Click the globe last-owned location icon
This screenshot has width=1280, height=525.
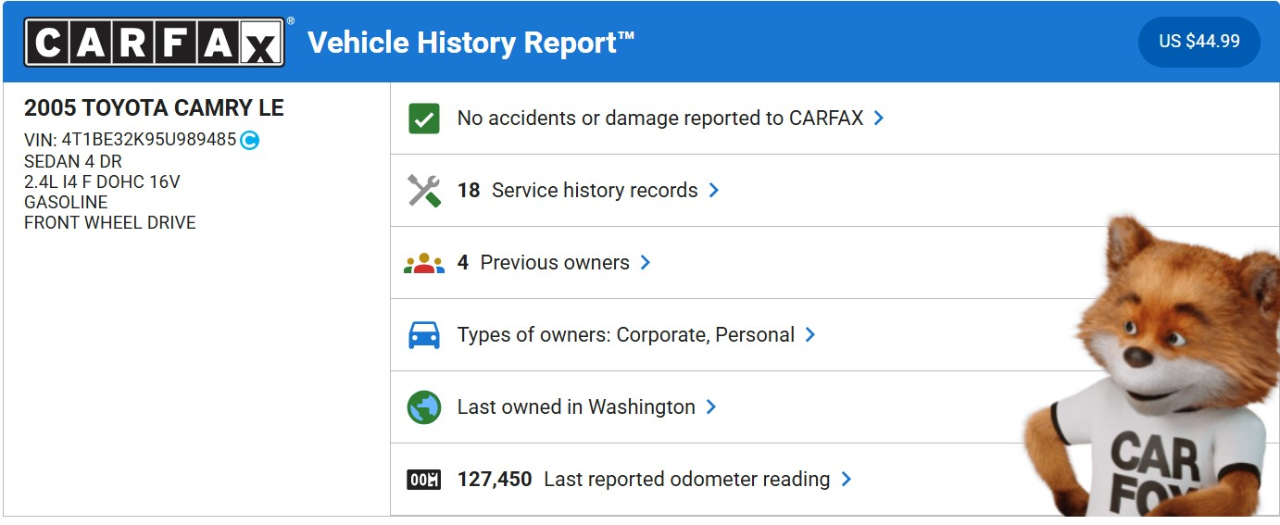click(424, 407)
